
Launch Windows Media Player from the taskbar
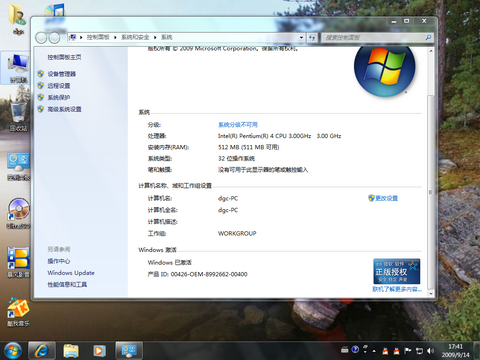[x=99, y=351]
